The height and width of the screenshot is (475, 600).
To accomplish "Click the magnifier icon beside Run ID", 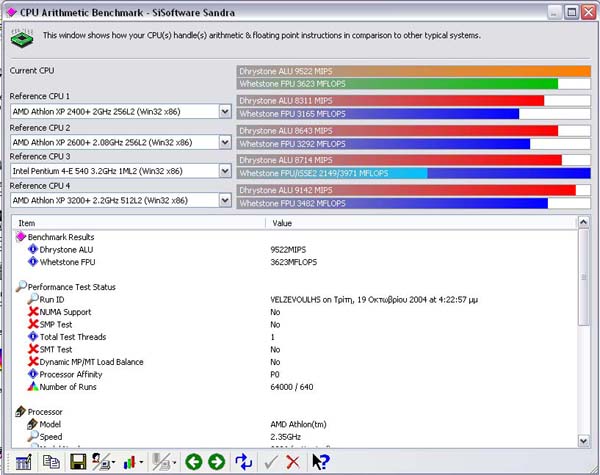I will point(33,299).
